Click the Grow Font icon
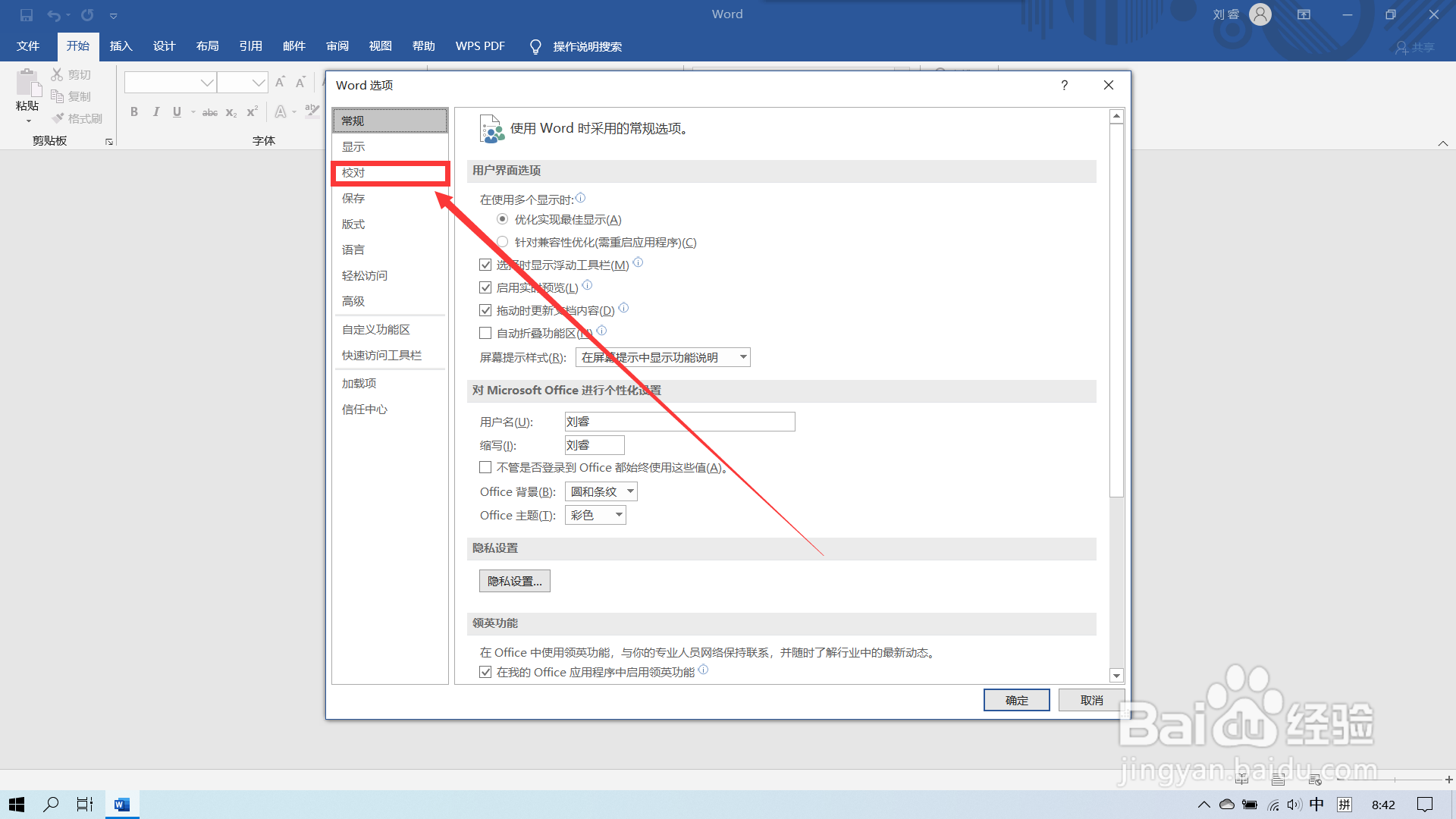Viewport: 1456px width, 819px height. tap(280, 82)
